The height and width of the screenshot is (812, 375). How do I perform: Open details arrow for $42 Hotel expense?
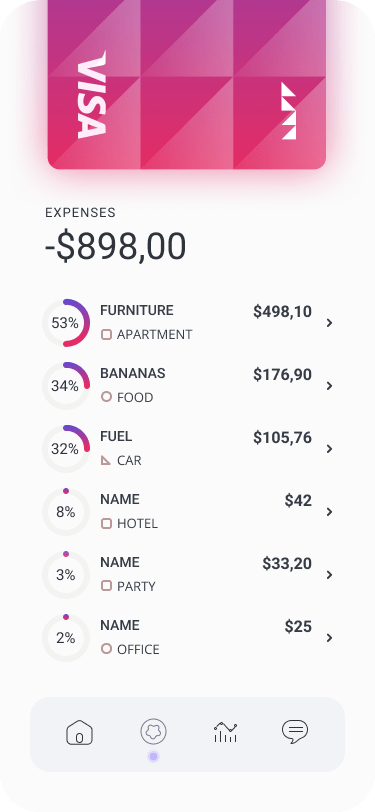(329, 512)
